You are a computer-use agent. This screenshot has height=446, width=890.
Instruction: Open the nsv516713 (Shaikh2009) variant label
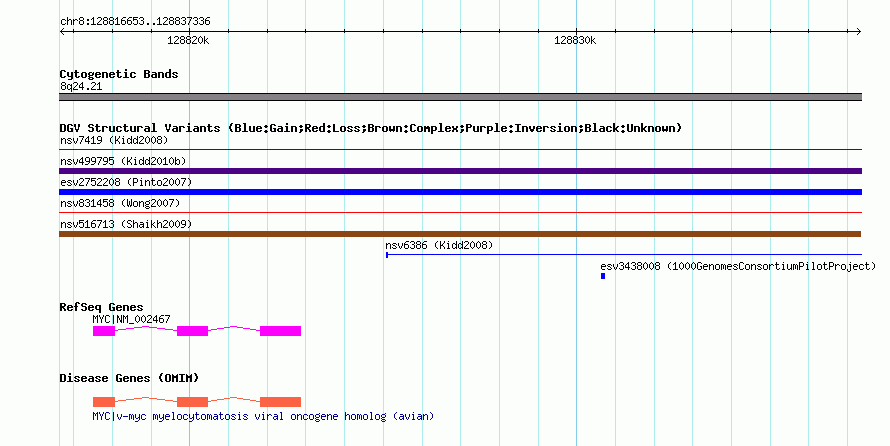point(126,224)
